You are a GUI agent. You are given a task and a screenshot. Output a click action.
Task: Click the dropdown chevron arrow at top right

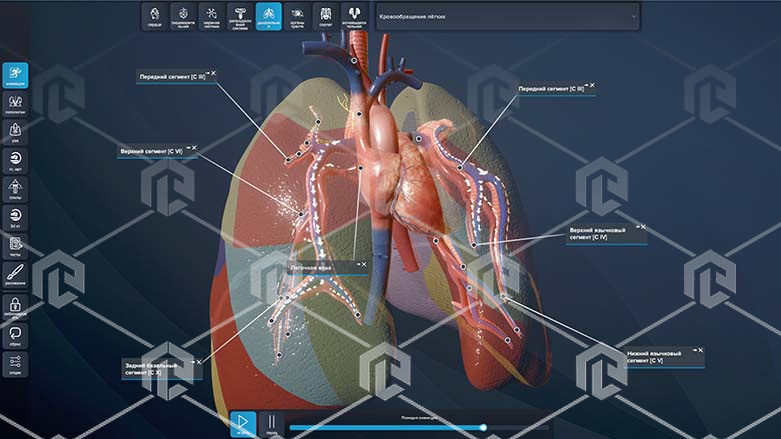click(x=632, y=16)
